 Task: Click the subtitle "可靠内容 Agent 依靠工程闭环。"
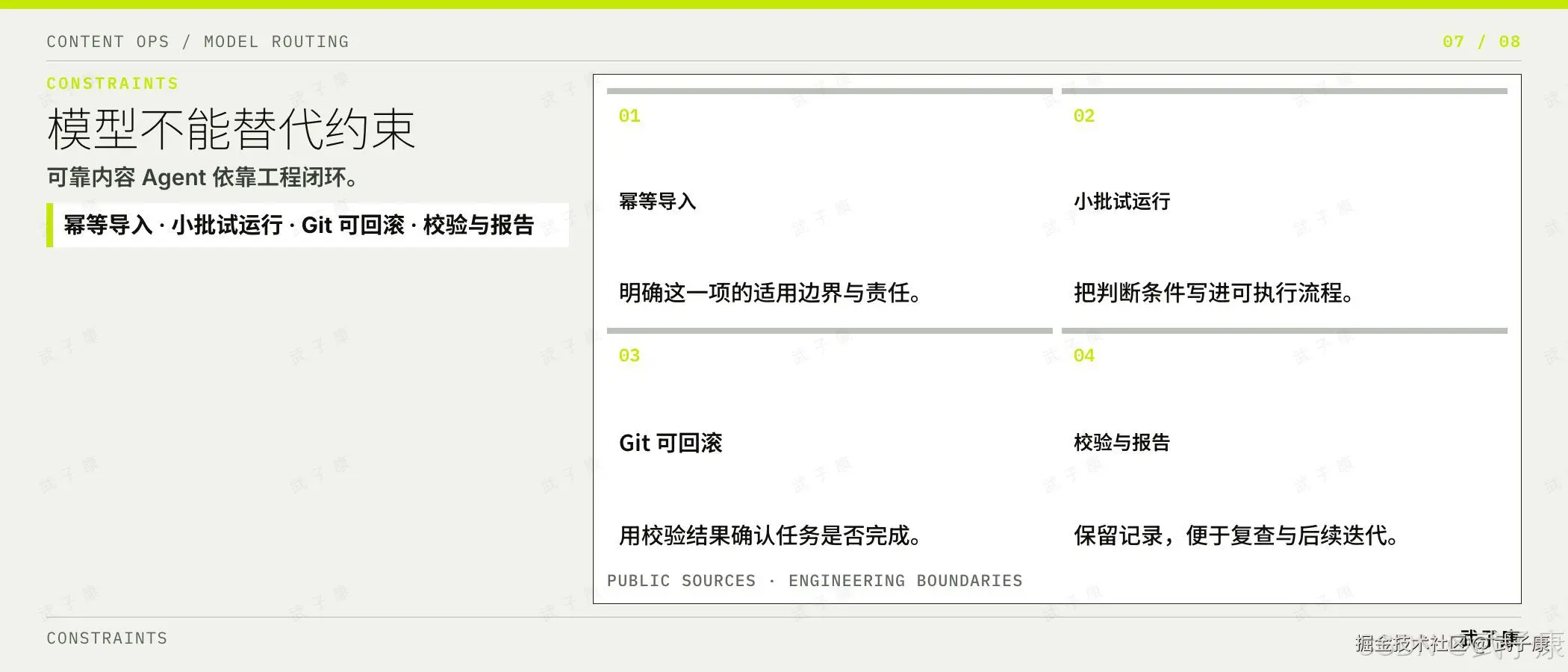click(x=203, y=178)
